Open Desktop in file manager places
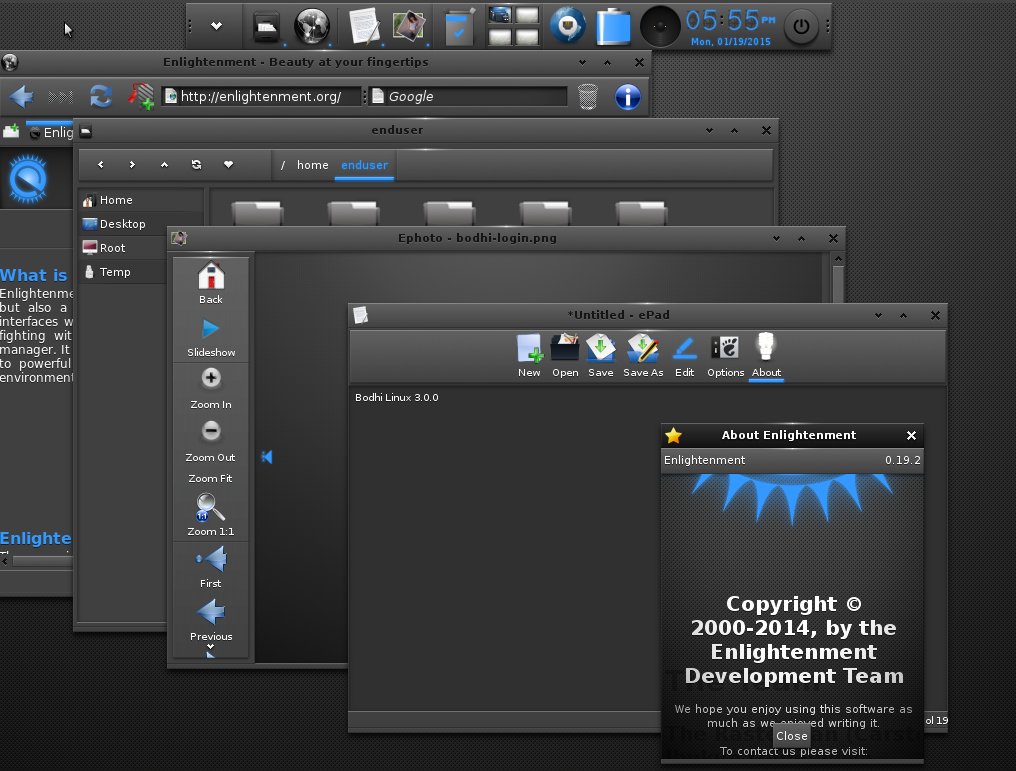 point(141,224)
